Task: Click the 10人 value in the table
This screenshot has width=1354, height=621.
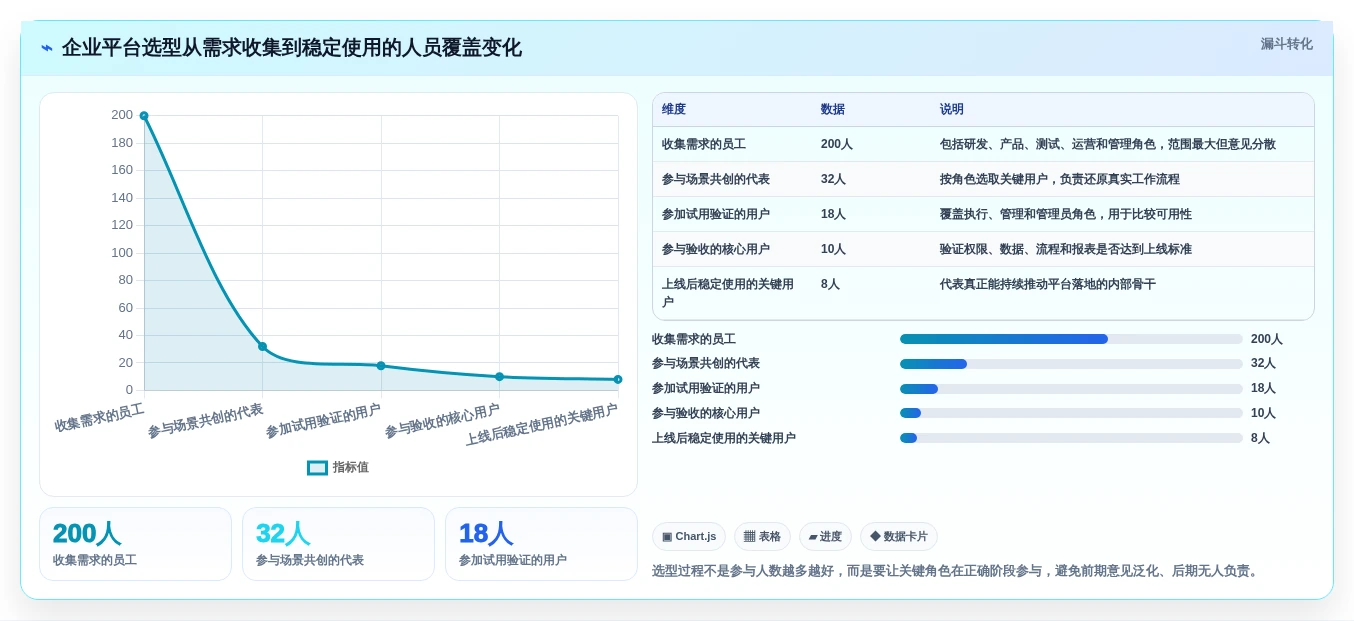Action: coord(833,249)
